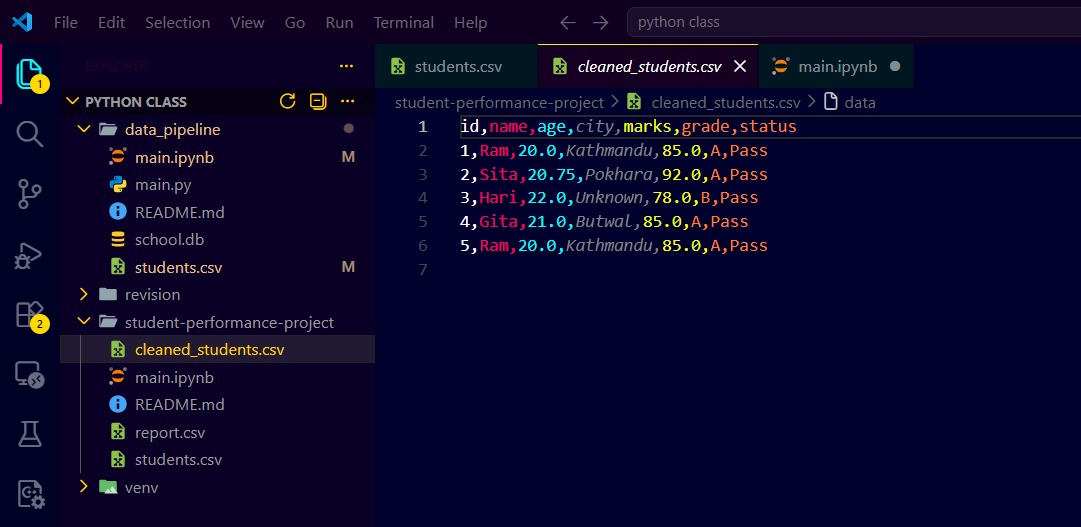Screen dimensions: 1081x527
Task: Expand the revision folder
Action: 83,295
